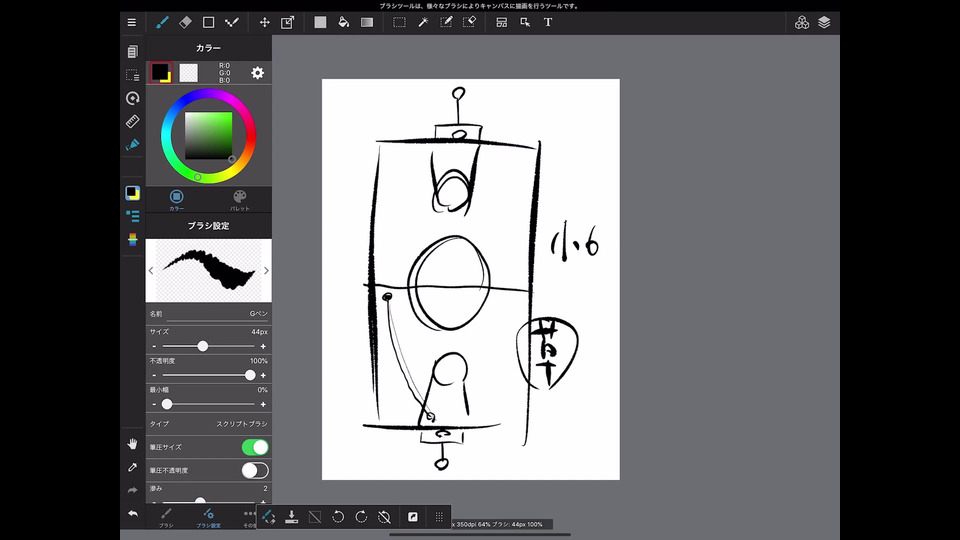960x540 pixels.
Task: Increase minimum width with plus button
Action: [x=263, y=405]
